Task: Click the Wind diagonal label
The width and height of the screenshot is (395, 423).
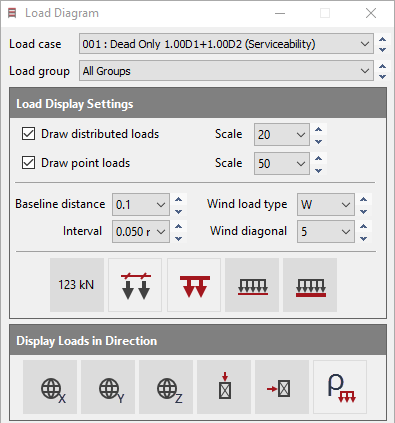Action: [248, 231]
